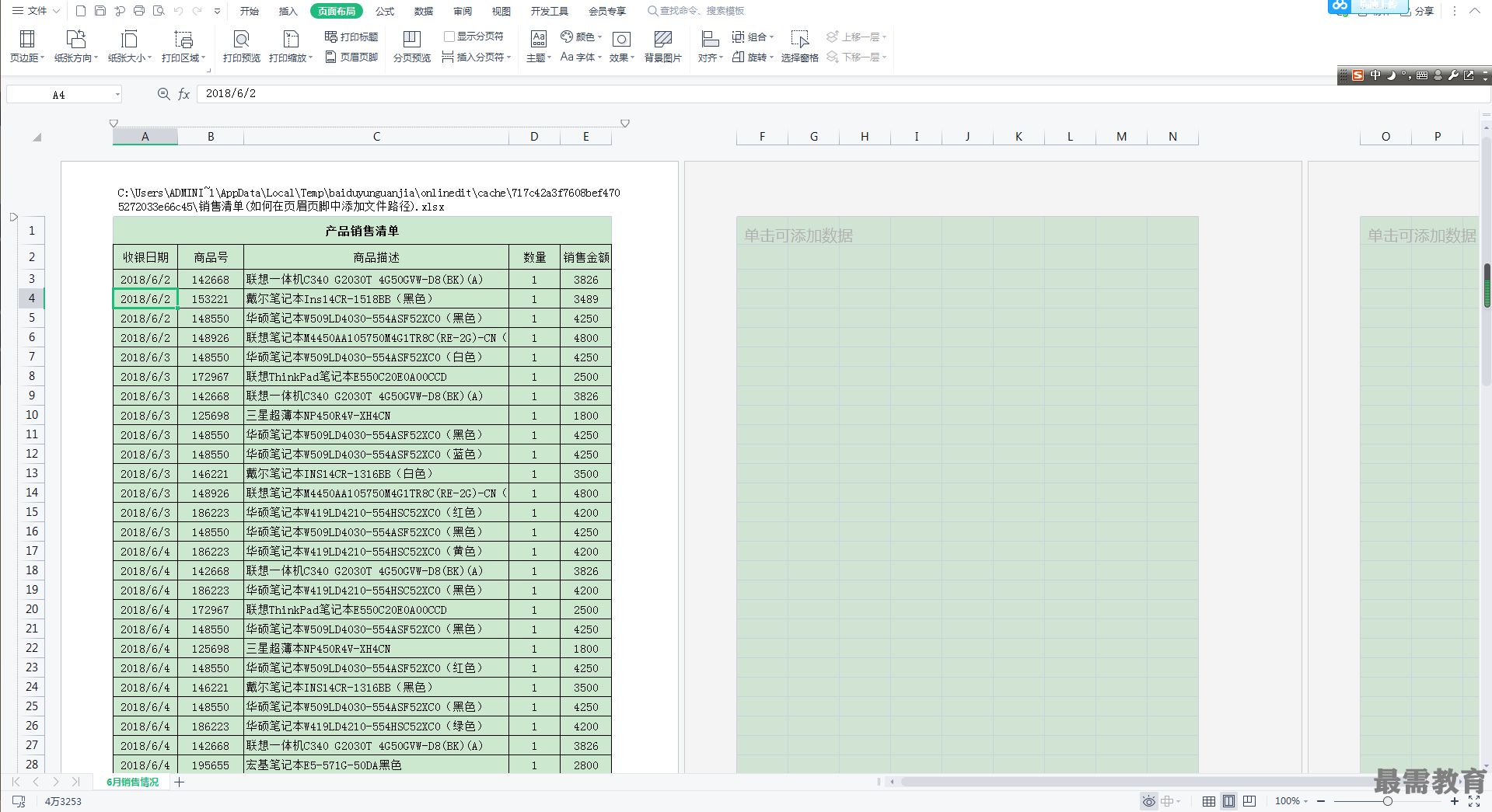Open the 公式 tab

click(385, 11)
